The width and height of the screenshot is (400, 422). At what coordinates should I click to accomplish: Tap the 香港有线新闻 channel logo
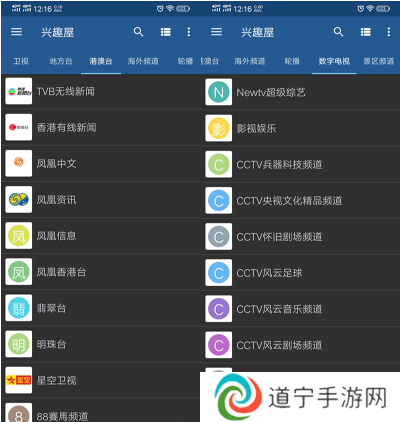[19, 127]
